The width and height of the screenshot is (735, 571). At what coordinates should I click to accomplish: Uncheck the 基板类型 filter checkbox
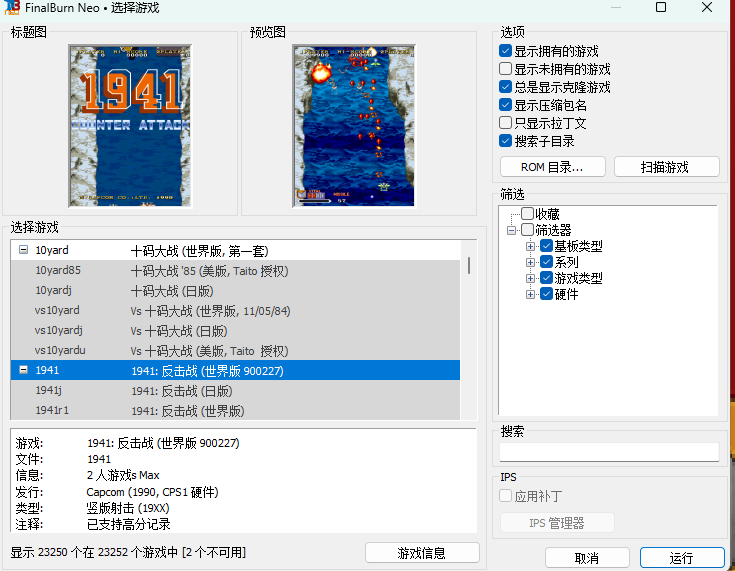pyautogui.click(x=546, y=246)
